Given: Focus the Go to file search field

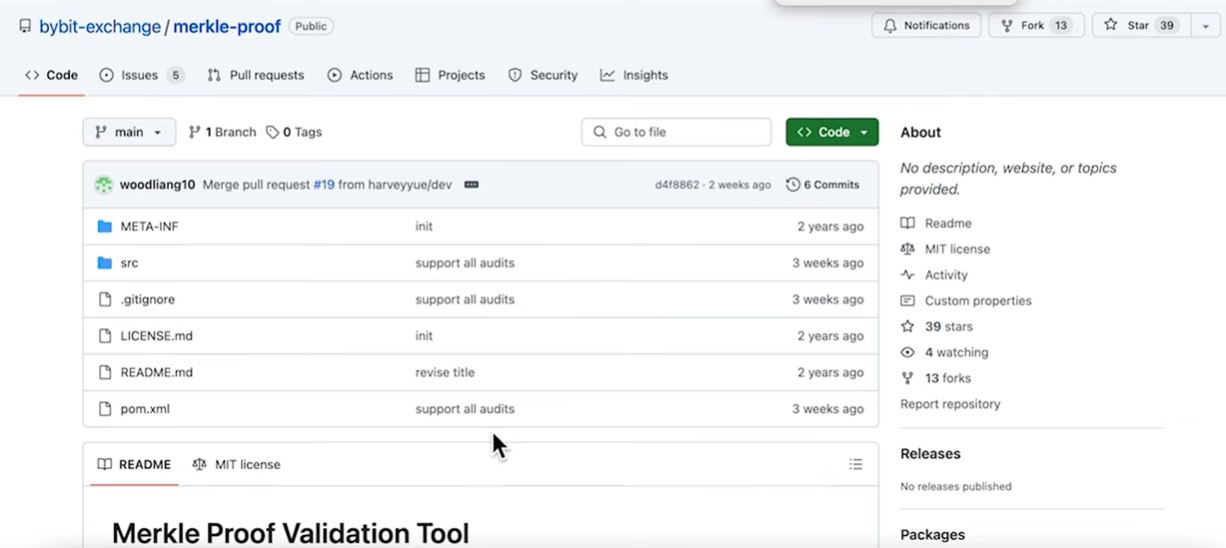Looking at the screenshot, I should click(x=676, y=132).
